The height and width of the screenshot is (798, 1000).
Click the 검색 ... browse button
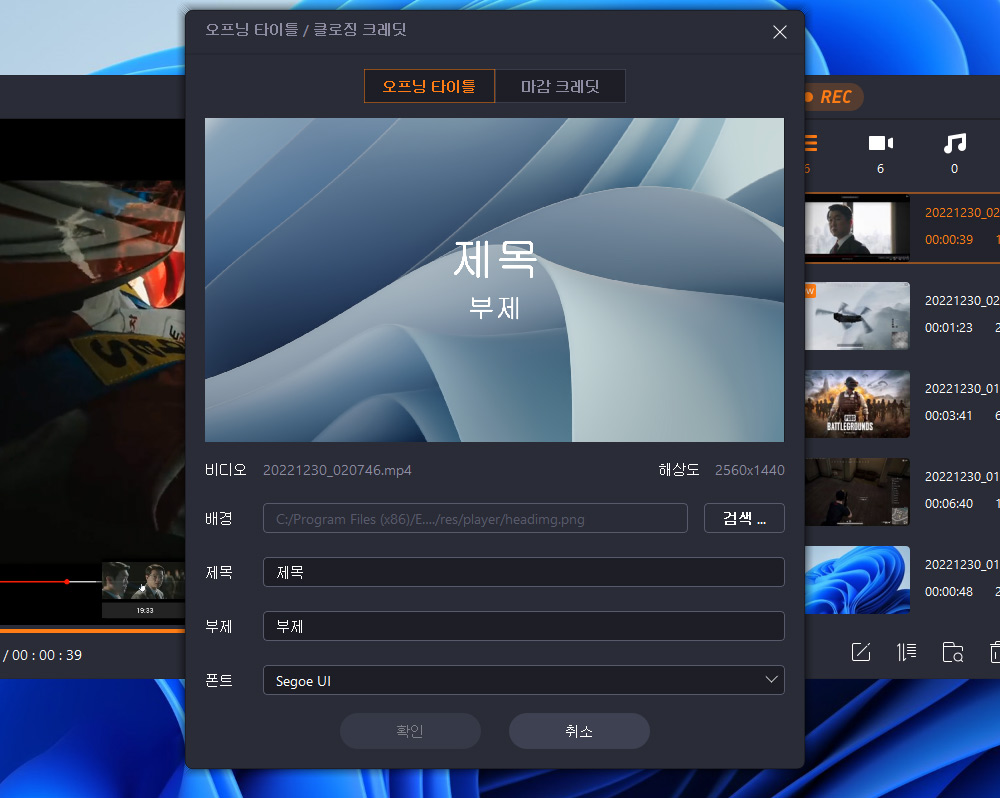point(744,518)
